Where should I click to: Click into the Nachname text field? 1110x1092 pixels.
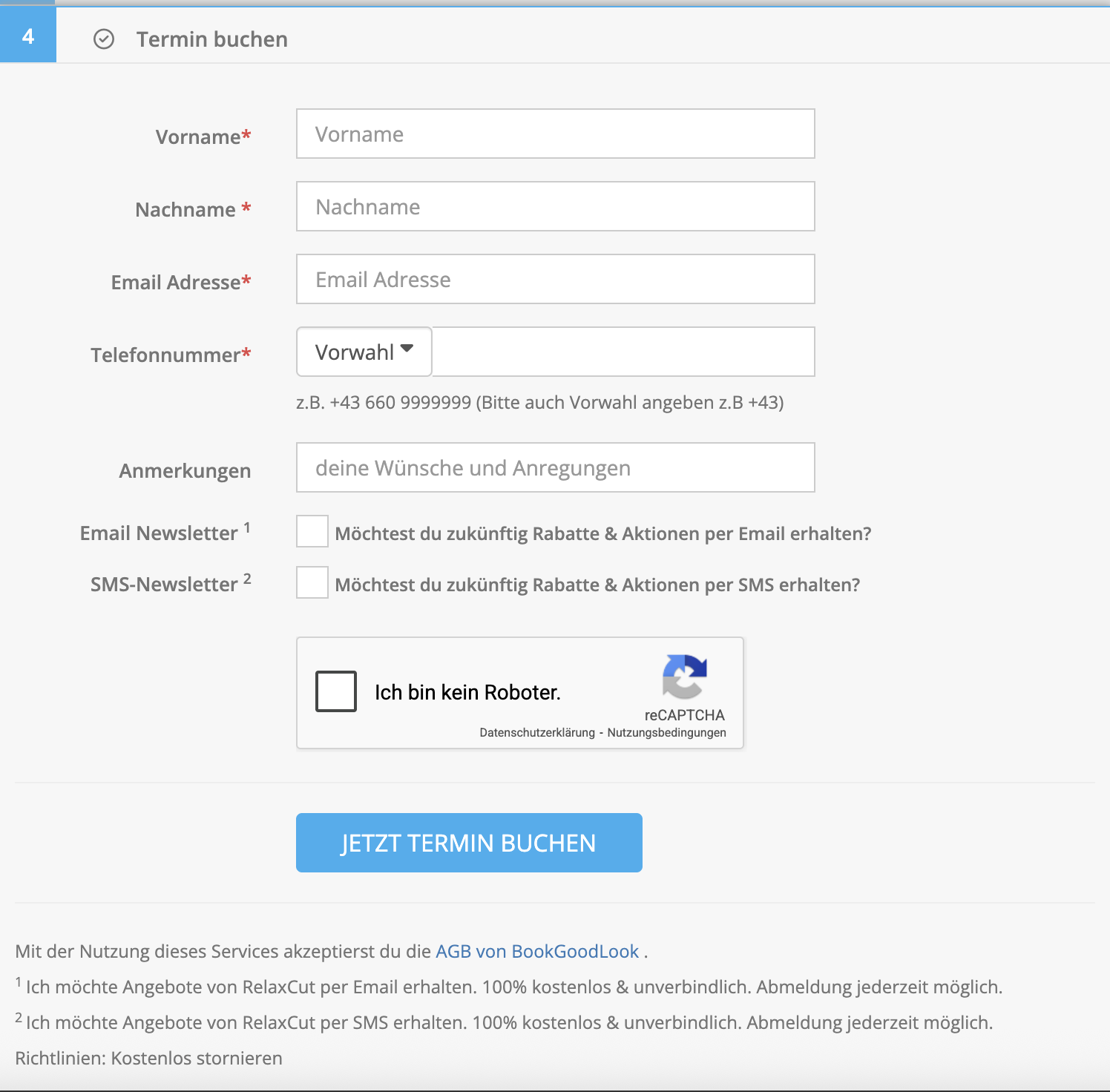pos(555,207)
